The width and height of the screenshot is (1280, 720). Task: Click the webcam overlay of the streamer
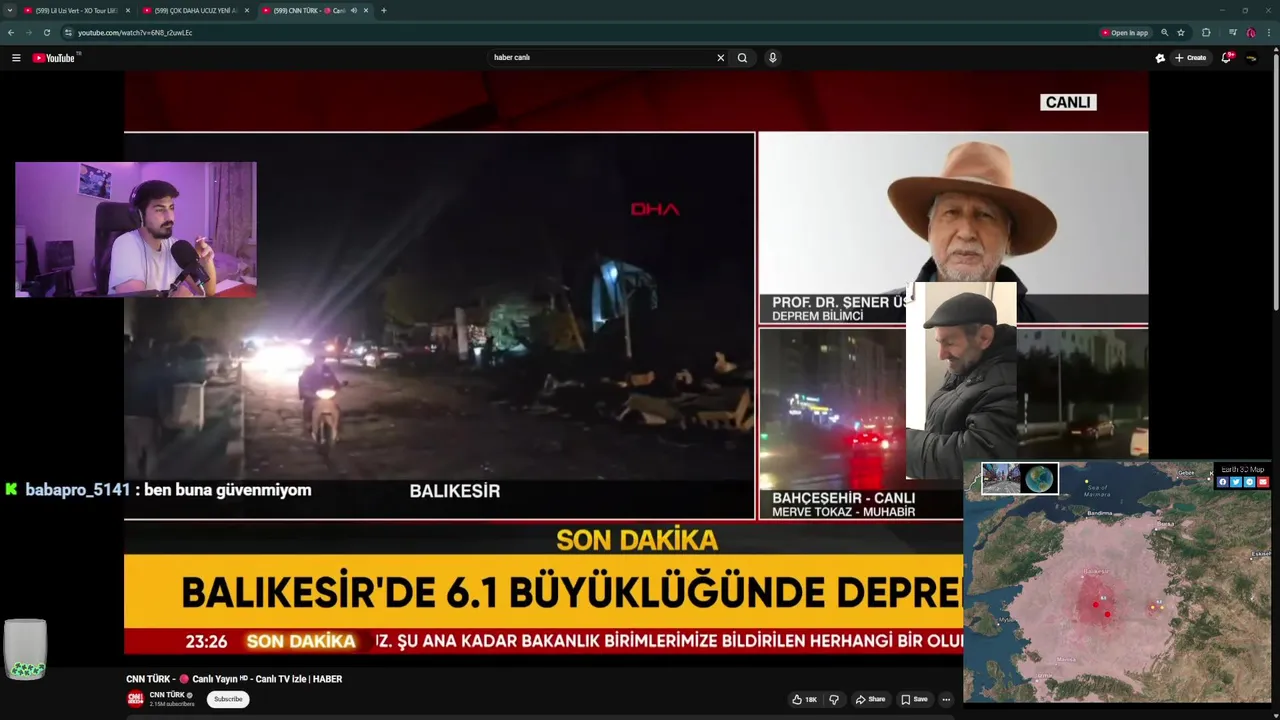pos(136,230)
